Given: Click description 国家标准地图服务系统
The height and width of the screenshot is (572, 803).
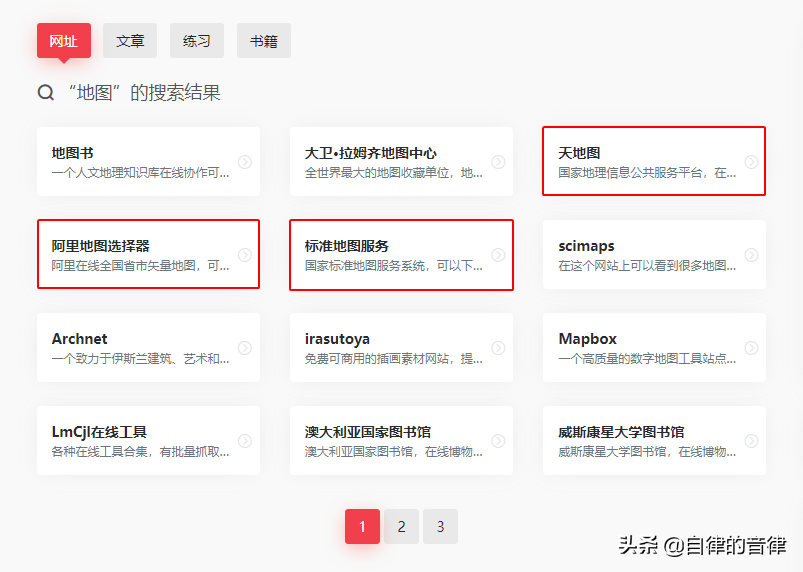Looking at the screenshot, I should click(393, 266).
